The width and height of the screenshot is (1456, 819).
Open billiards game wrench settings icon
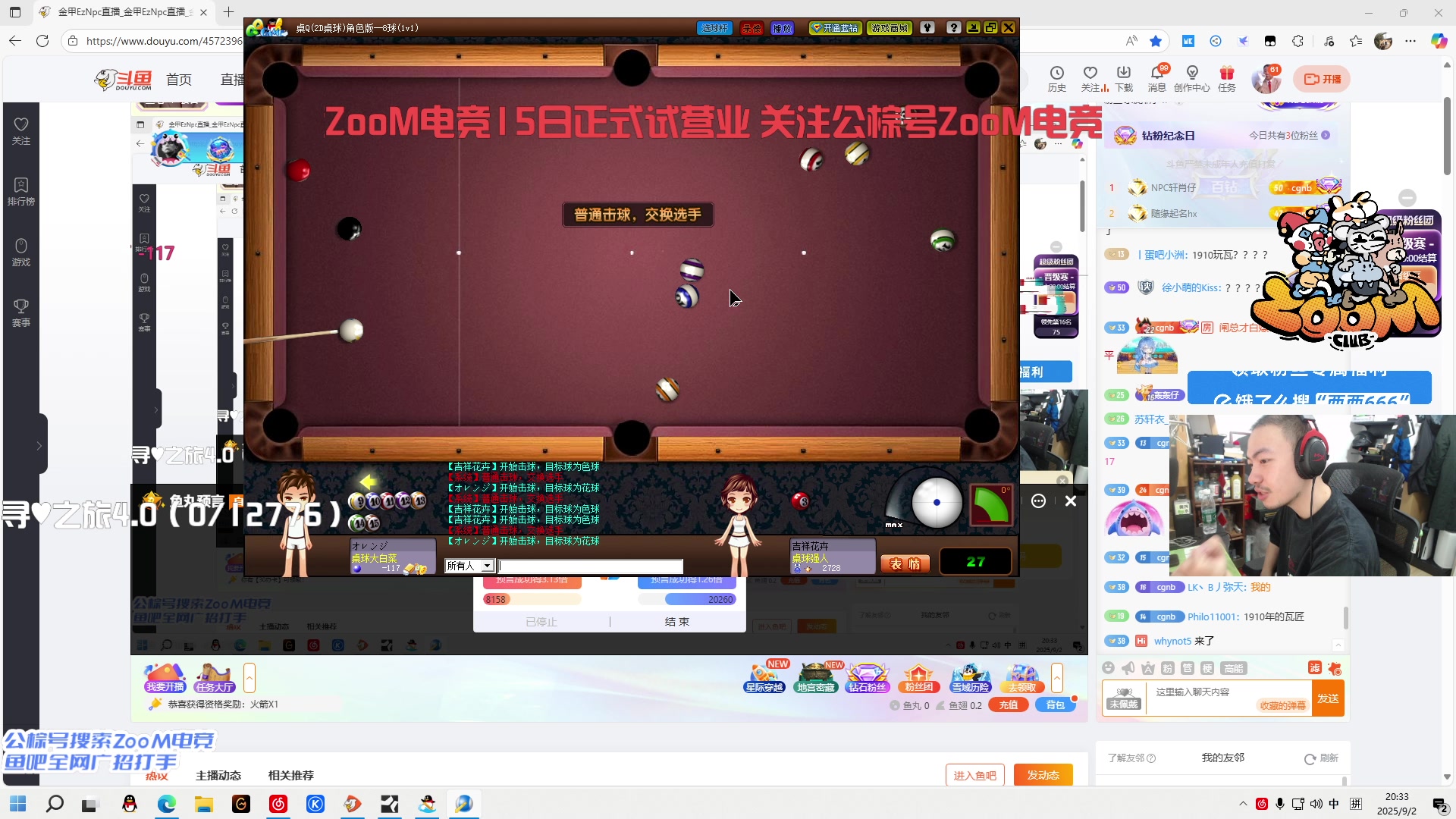[x=927, y=28]
